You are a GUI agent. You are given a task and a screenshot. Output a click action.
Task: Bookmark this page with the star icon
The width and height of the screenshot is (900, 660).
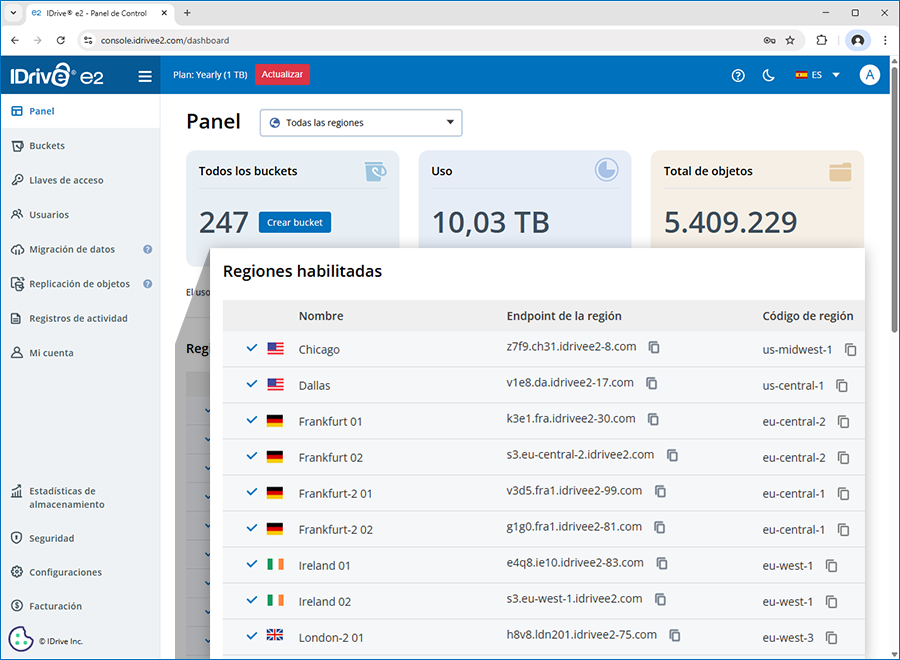point(790,41)
